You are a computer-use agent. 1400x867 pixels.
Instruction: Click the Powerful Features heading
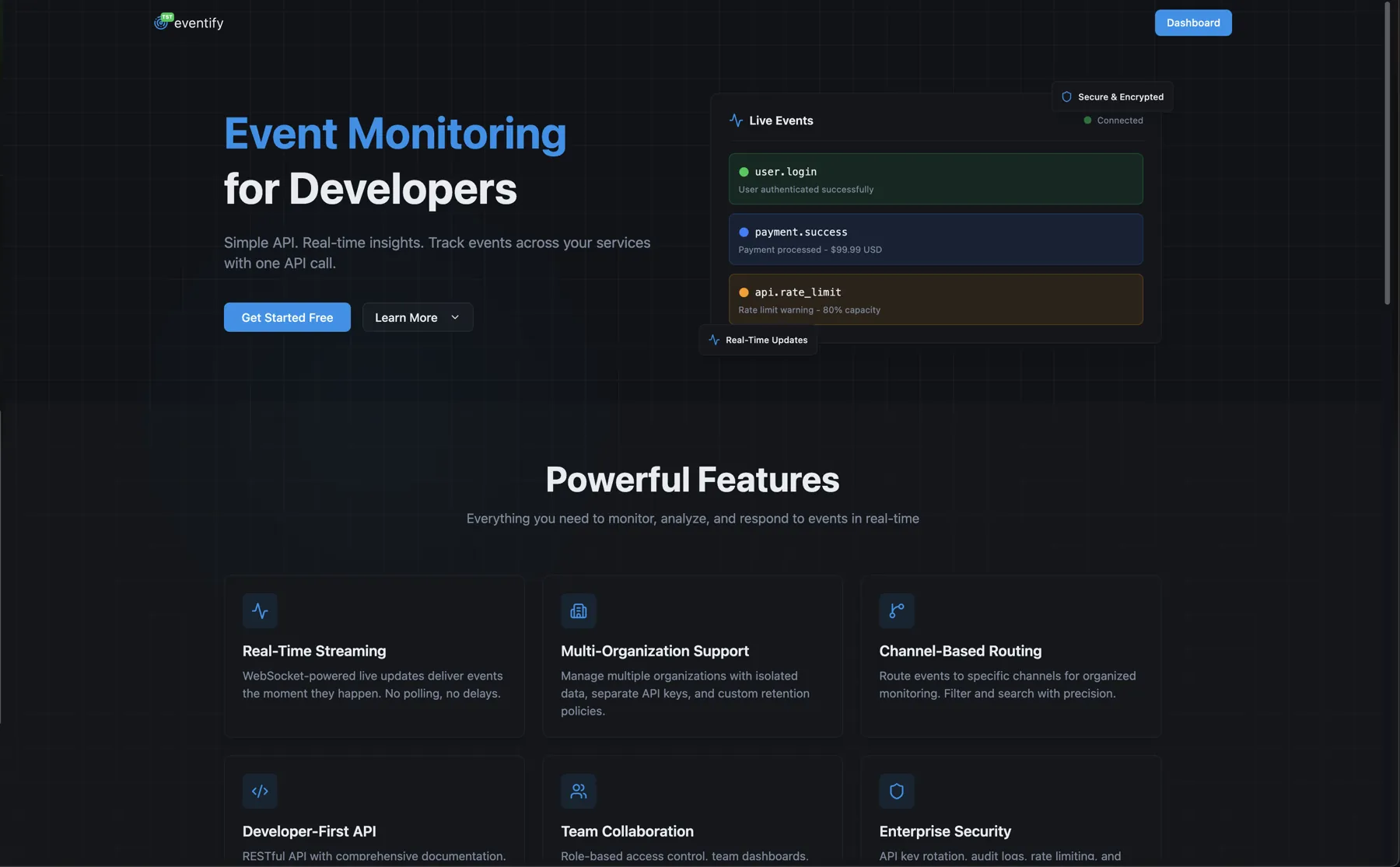point(692,480)
